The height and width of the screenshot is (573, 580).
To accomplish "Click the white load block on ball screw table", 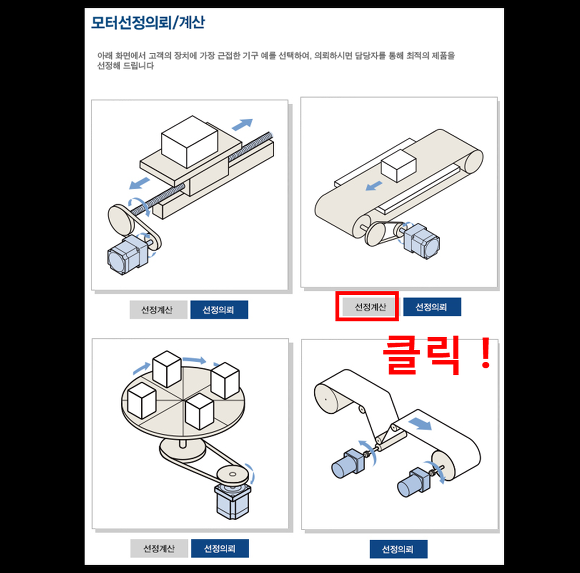I will click(x=189, y=141).
